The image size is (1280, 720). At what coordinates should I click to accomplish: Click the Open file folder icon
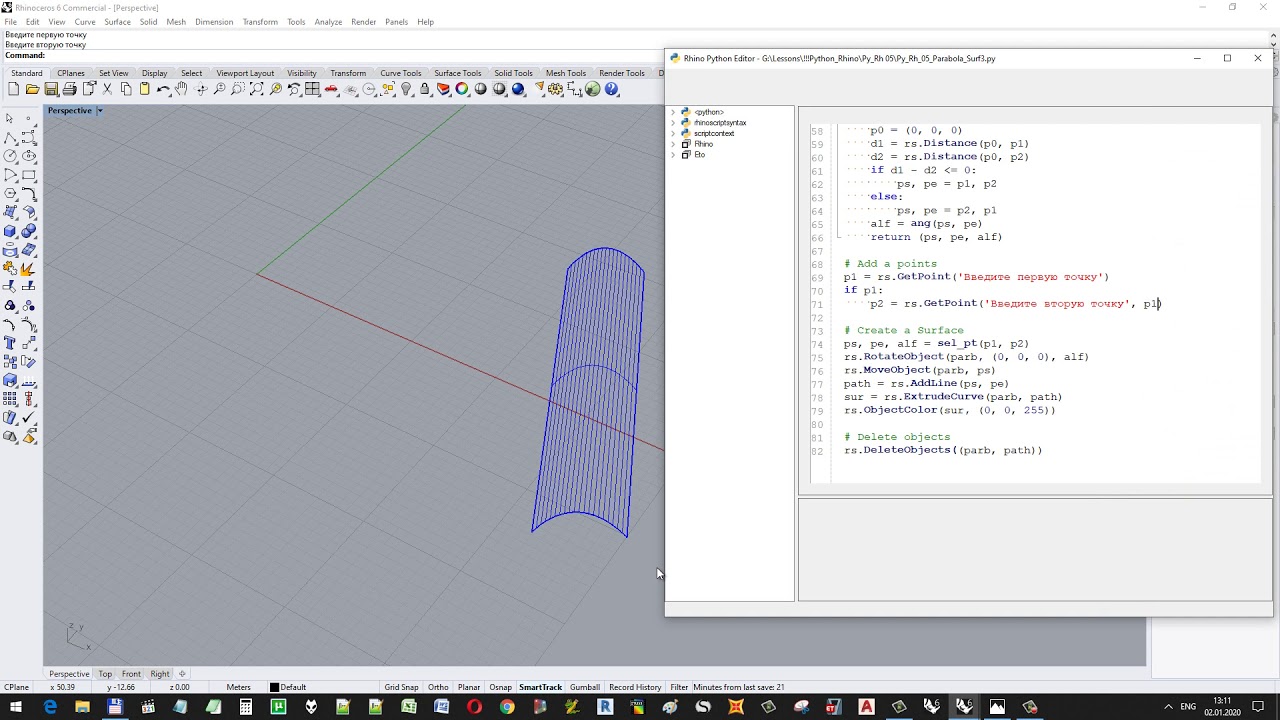[x=32, y=89]
